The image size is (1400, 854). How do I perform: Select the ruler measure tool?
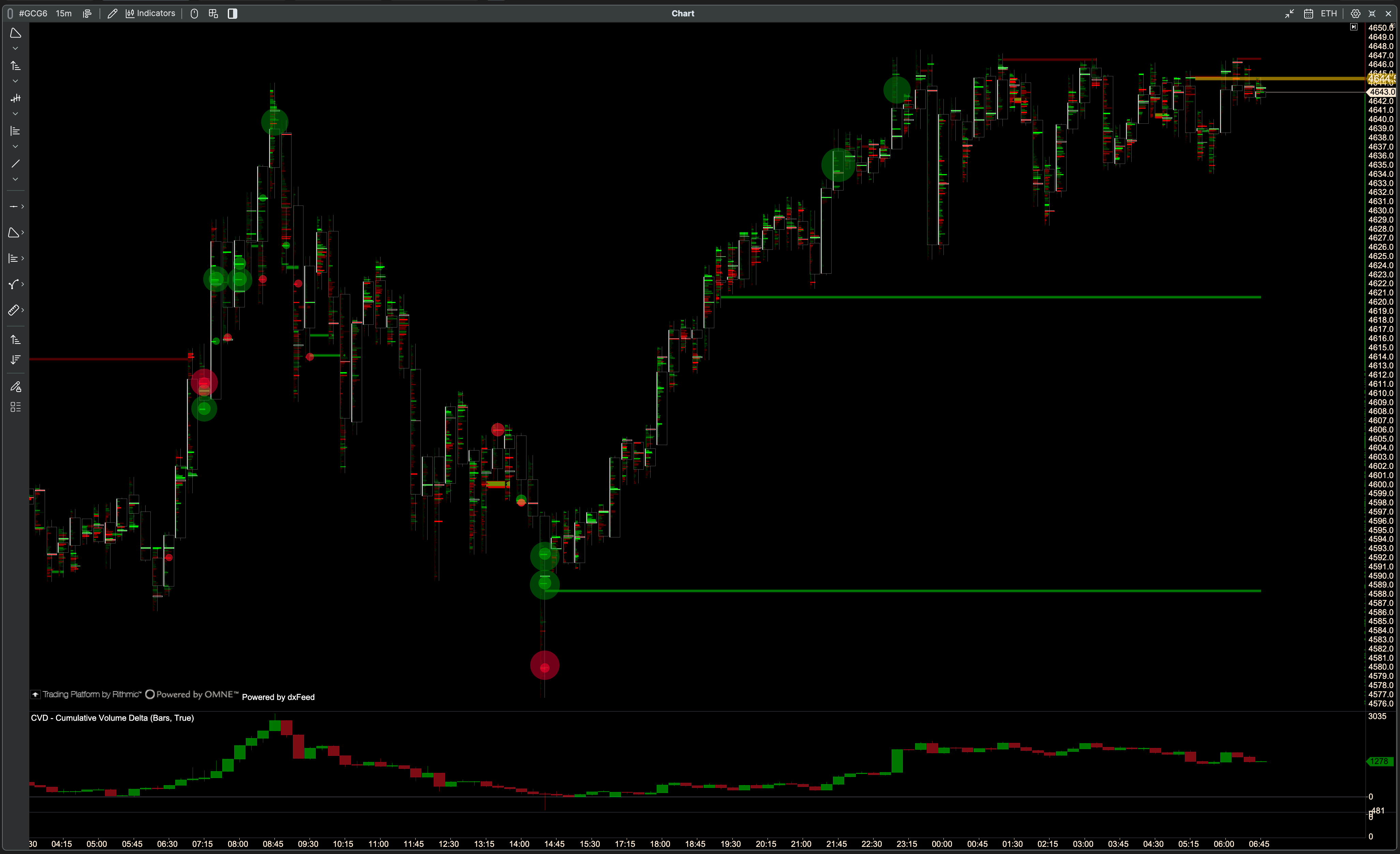coord(14,310)
